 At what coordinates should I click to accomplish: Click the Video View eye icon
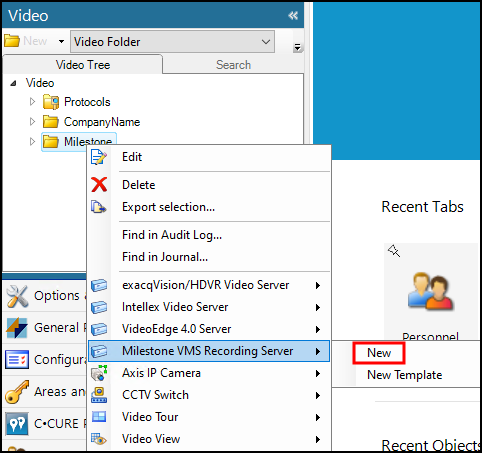click(x=99, y=439)
